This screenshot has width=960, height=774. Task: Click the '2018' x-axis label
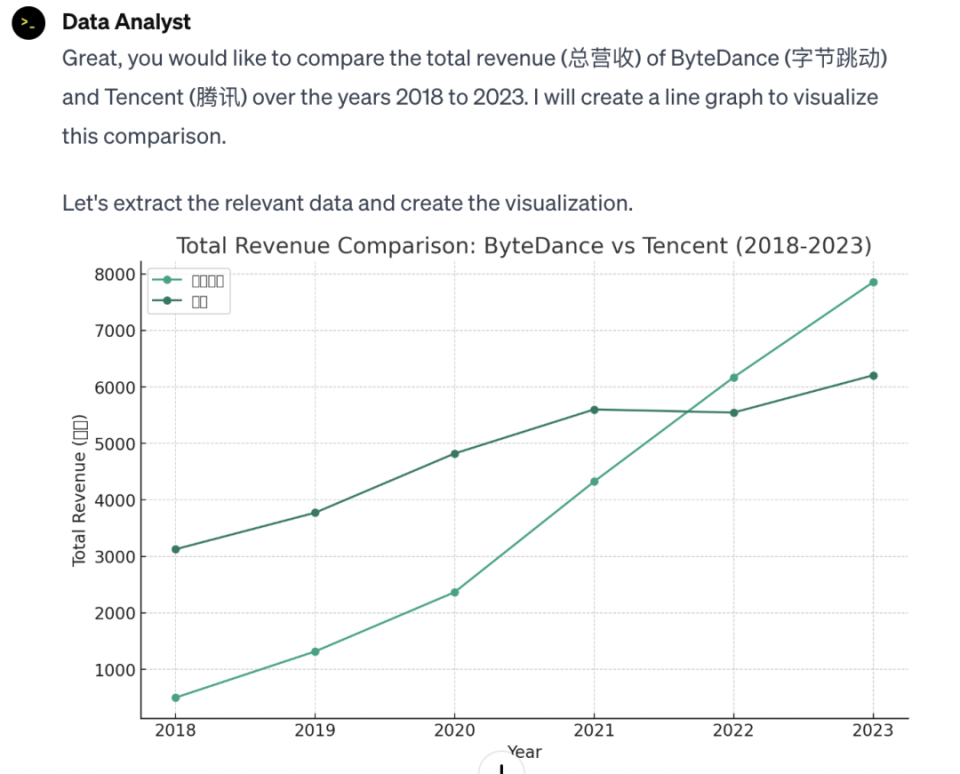(x=175, y=731)
